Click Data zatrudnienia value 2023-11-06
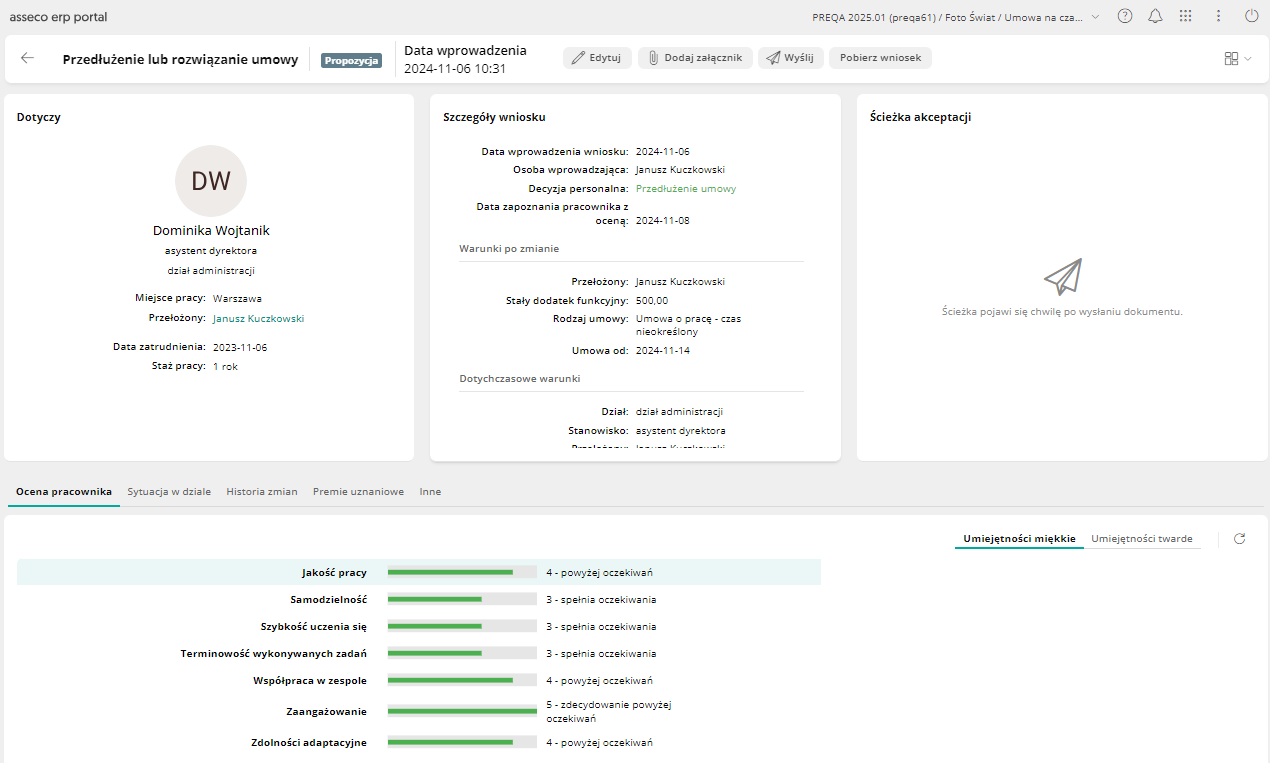This screenshot has width=1270, height=763. [240, 347]
